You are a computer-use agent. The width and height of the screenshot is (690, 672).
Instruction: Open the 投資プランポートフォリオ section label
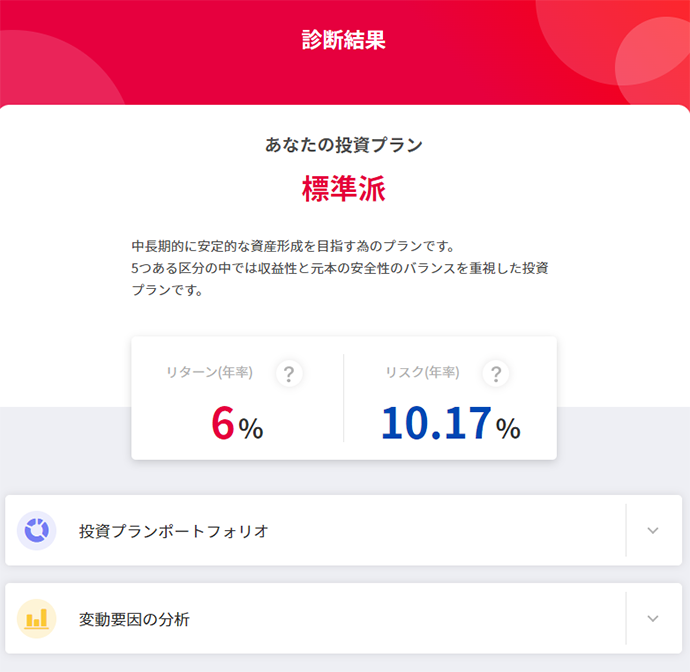[x=174, y=531]
